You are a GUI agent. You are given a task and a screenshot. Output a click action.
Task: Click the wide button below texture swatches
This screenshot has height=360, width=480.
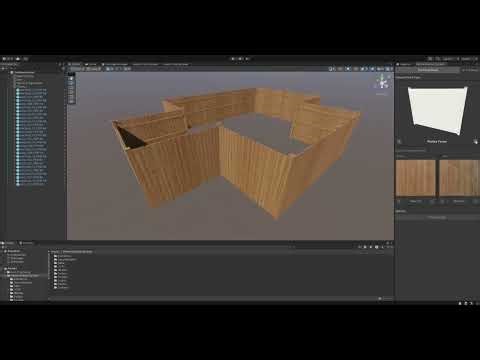(x=437, y=217)
